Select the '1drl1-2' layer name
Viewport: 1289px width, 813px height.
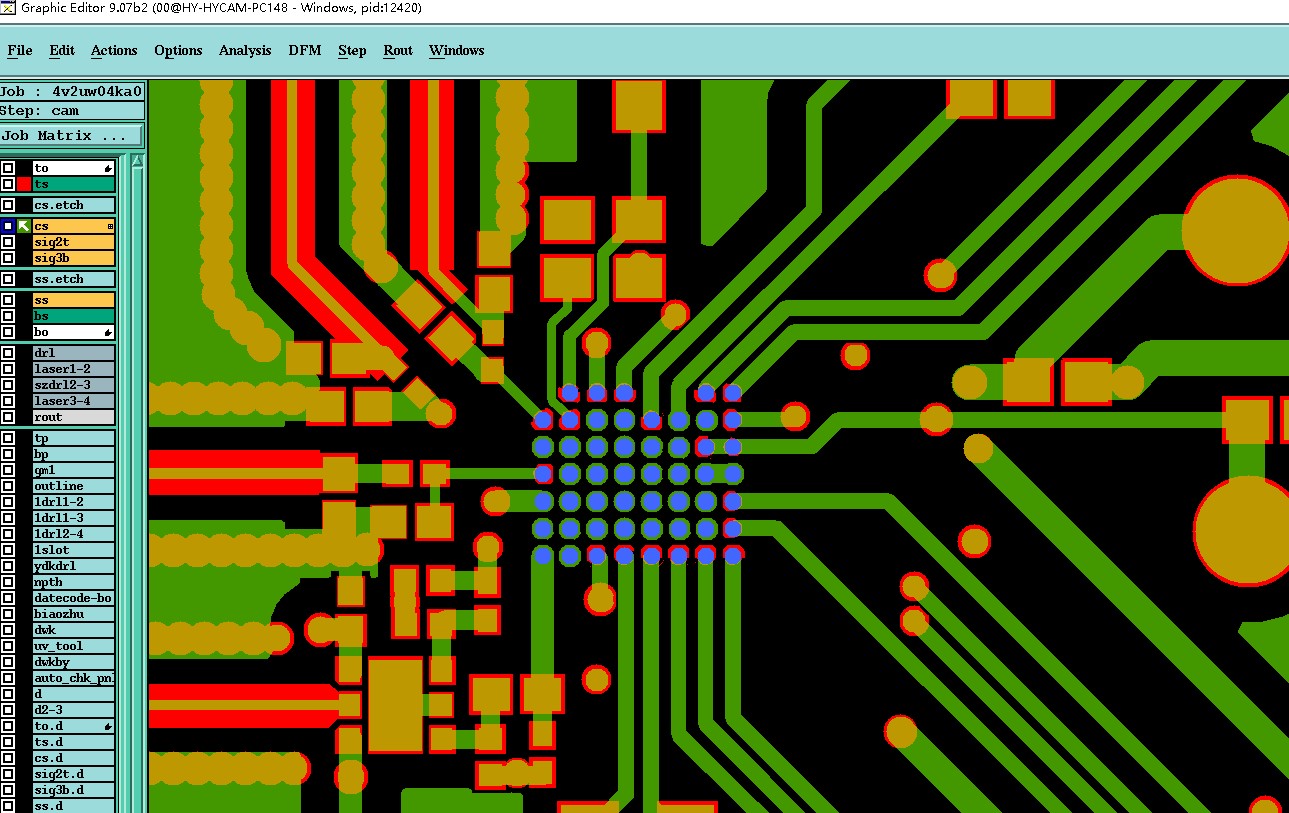[74, 502]
